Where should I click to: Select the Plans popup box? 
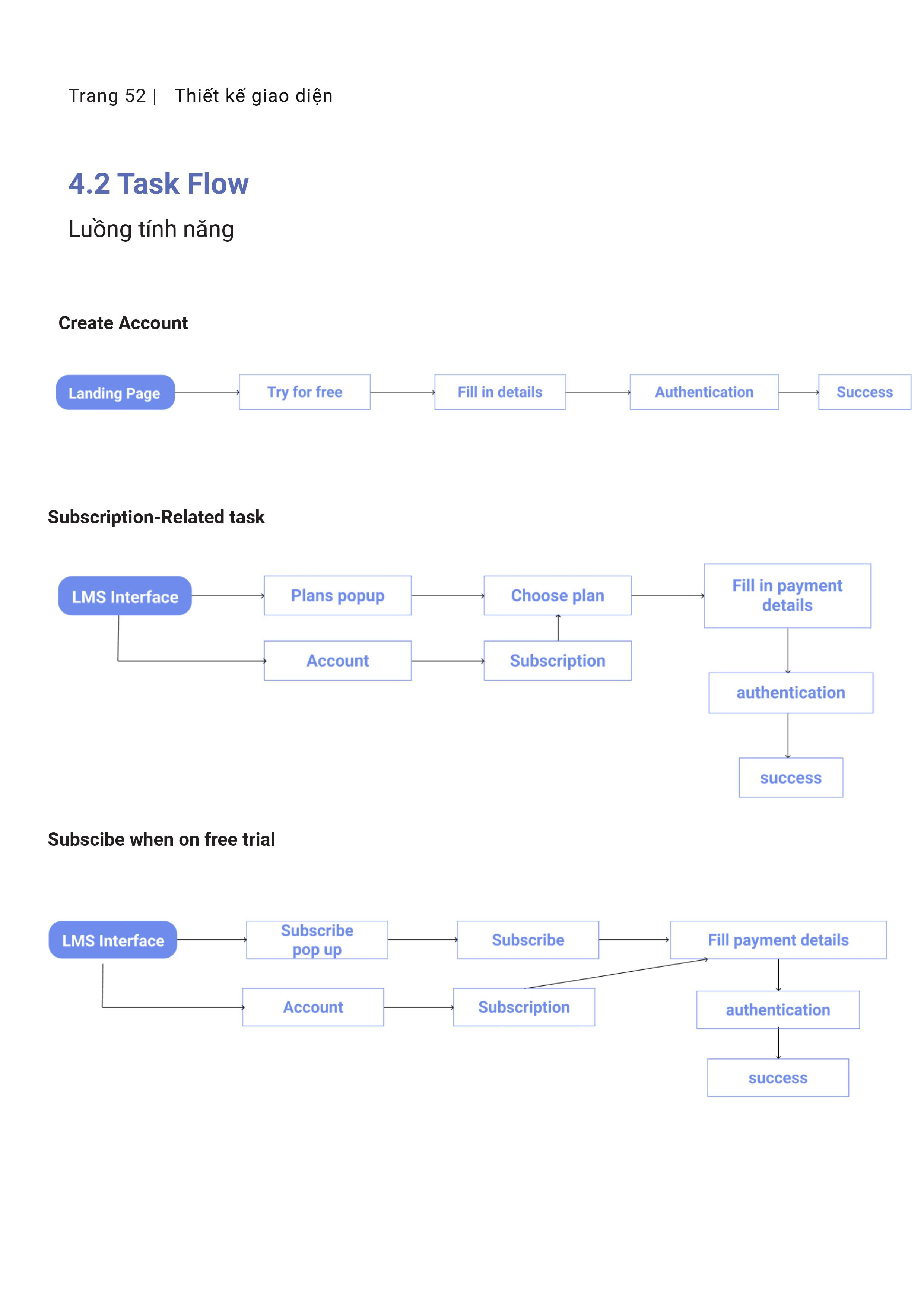click(x=337, y=595)
